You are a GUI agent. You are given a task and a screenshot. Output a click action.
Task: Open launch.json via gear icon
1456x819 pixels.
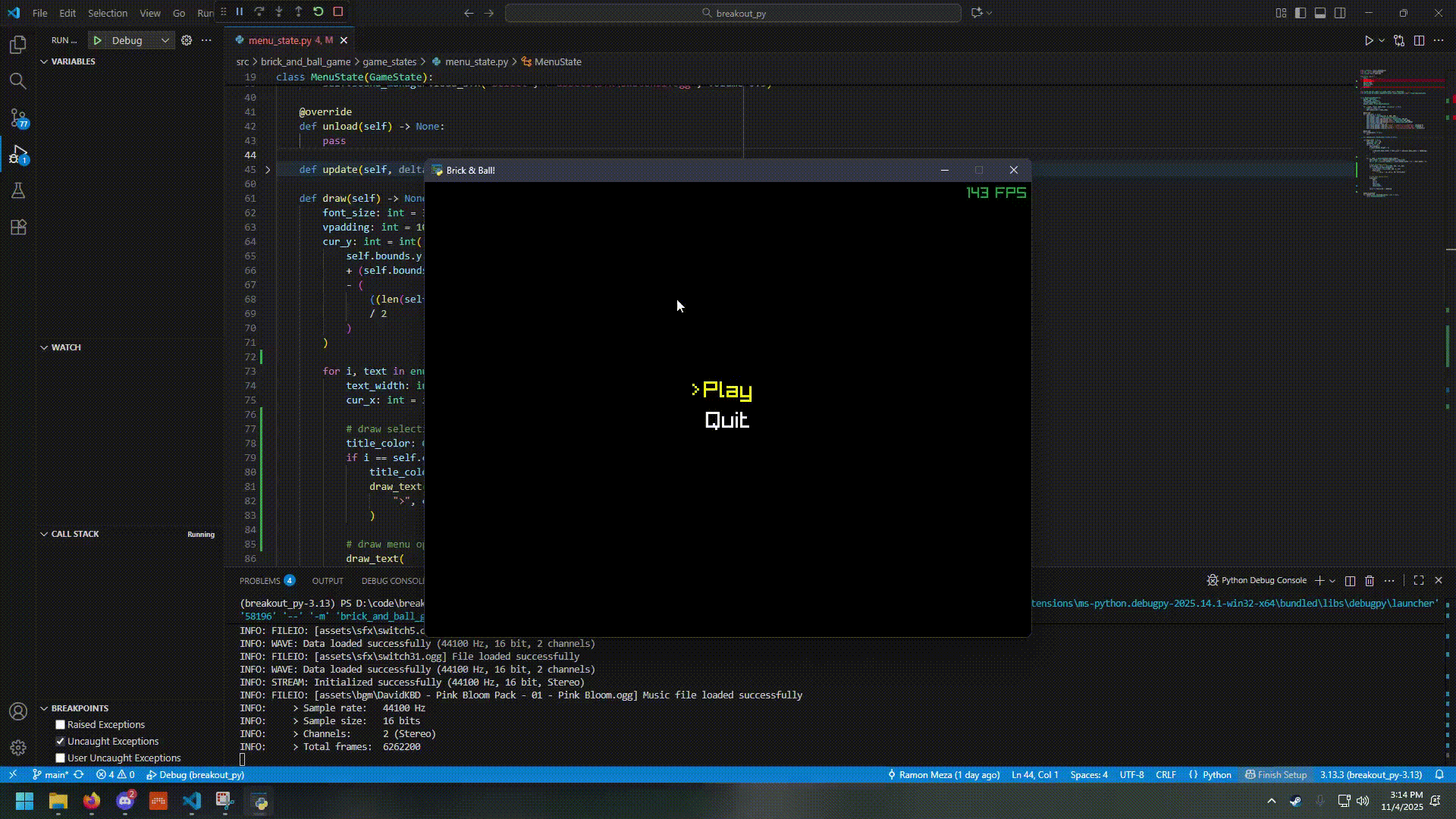[187, 40]
